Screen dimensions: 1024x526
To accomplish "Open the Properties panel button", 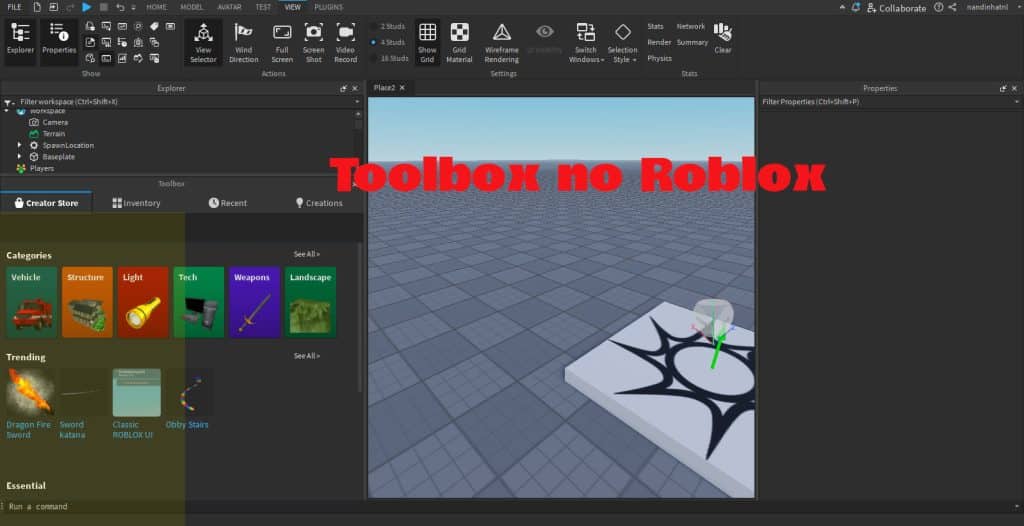I will click(59, 41).
